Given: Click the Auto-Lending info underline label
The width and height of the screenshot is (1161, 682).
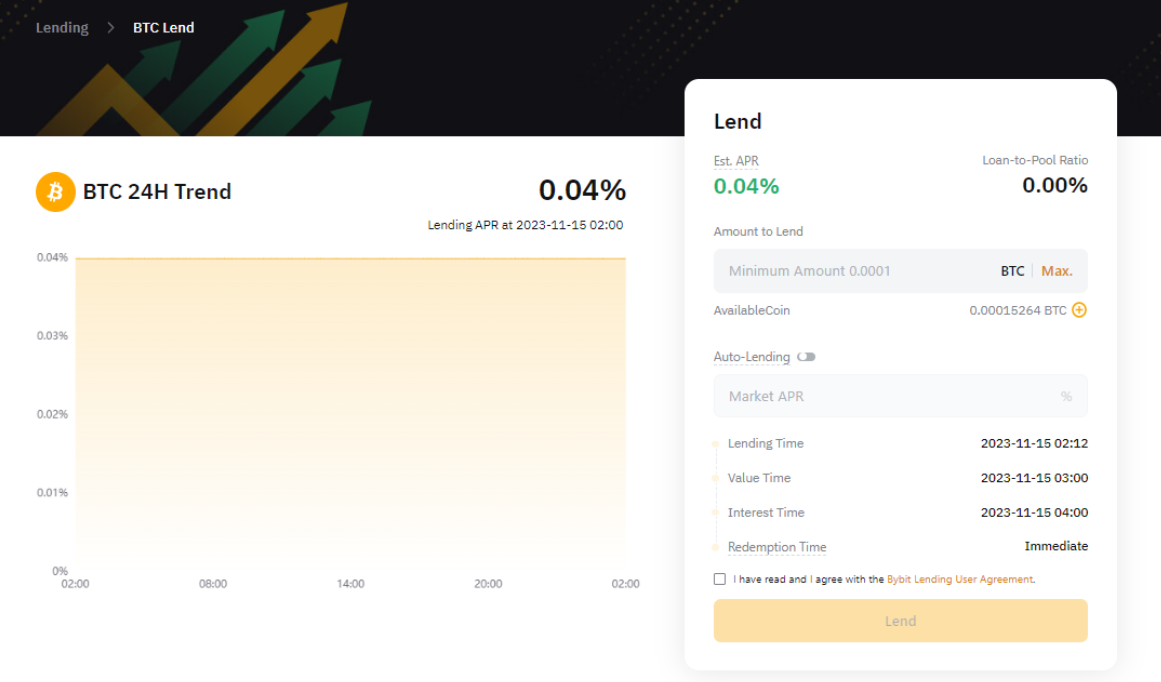Looking at the screenshot, I should [751, 357].
